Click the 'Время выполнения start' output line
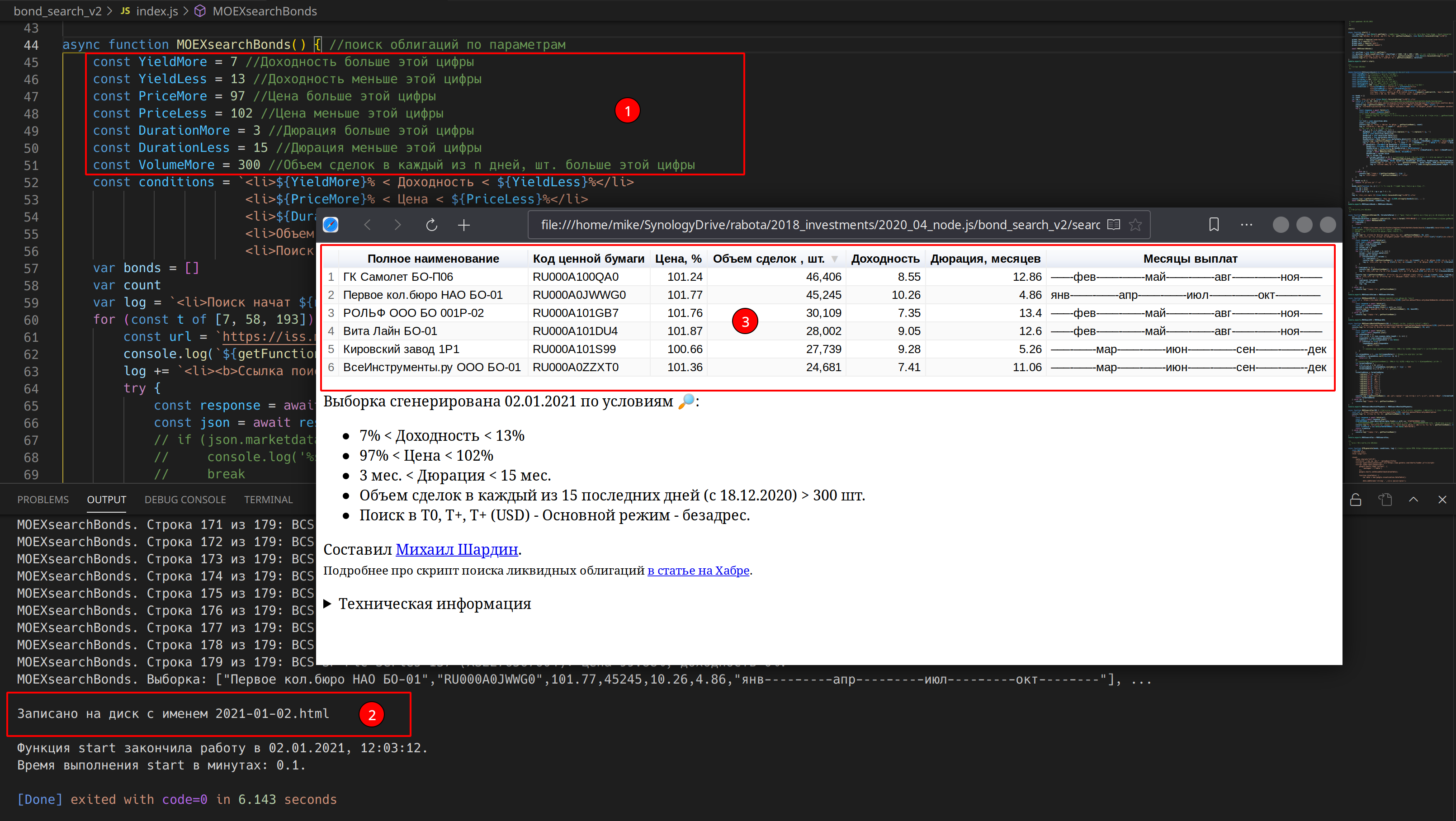Screen dimensions: 1456x821 pos(161,765)
